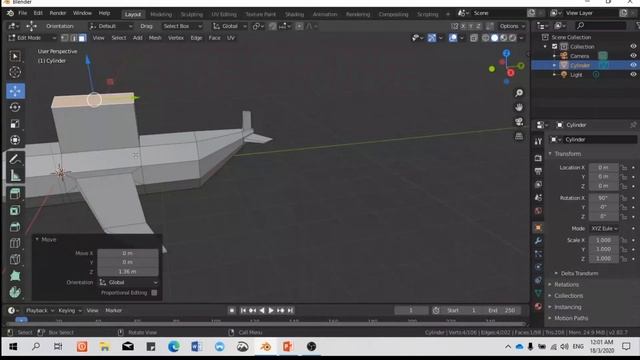Click the viewport zoom magnifier icon
Screen dimensions: 640x360
[519, 93]
